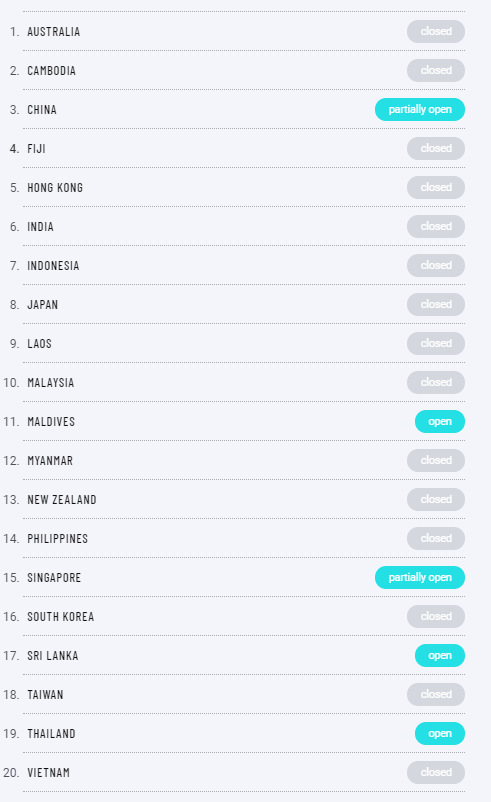Click the open badge beside Thailand
The height and width of the screenshot is (802, 491).
click(440, 733)
